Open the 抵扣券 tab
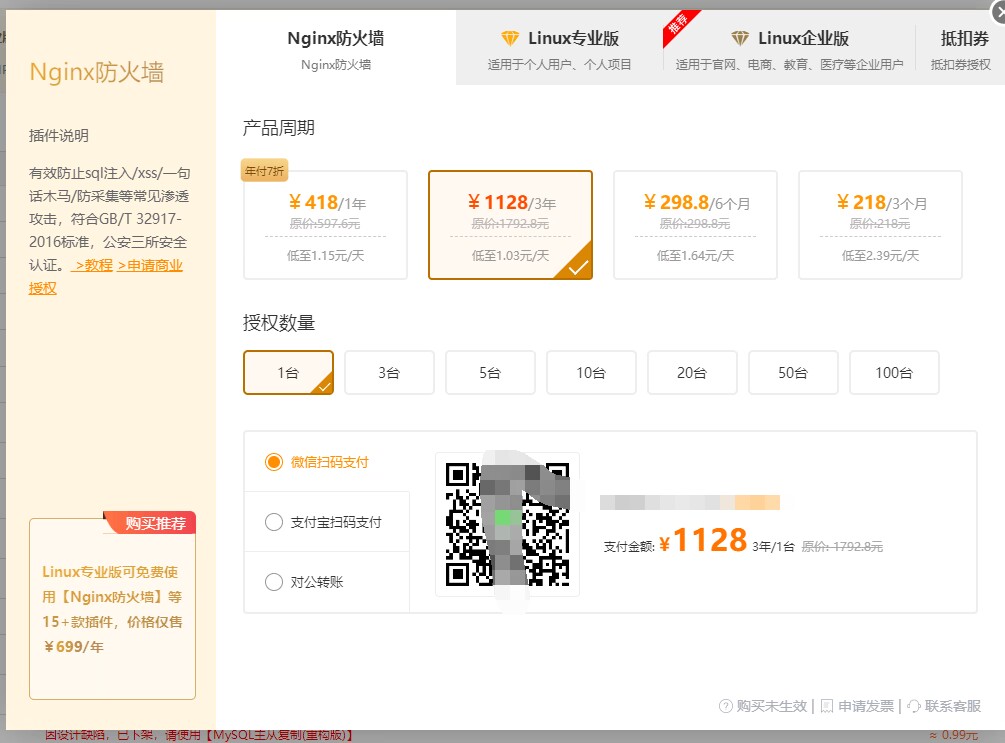Screen dimensions: 1005x743 pos(964,48)
